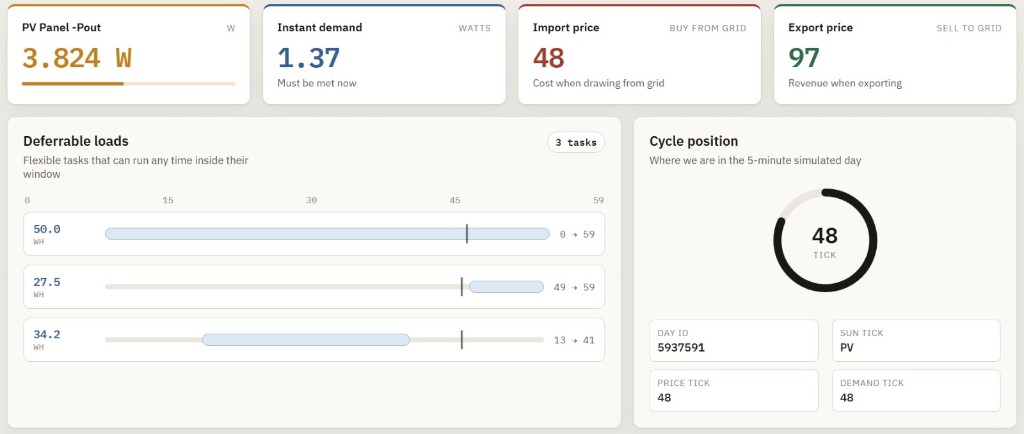Click the PRICE TICK value card

[x=733, y=390]
